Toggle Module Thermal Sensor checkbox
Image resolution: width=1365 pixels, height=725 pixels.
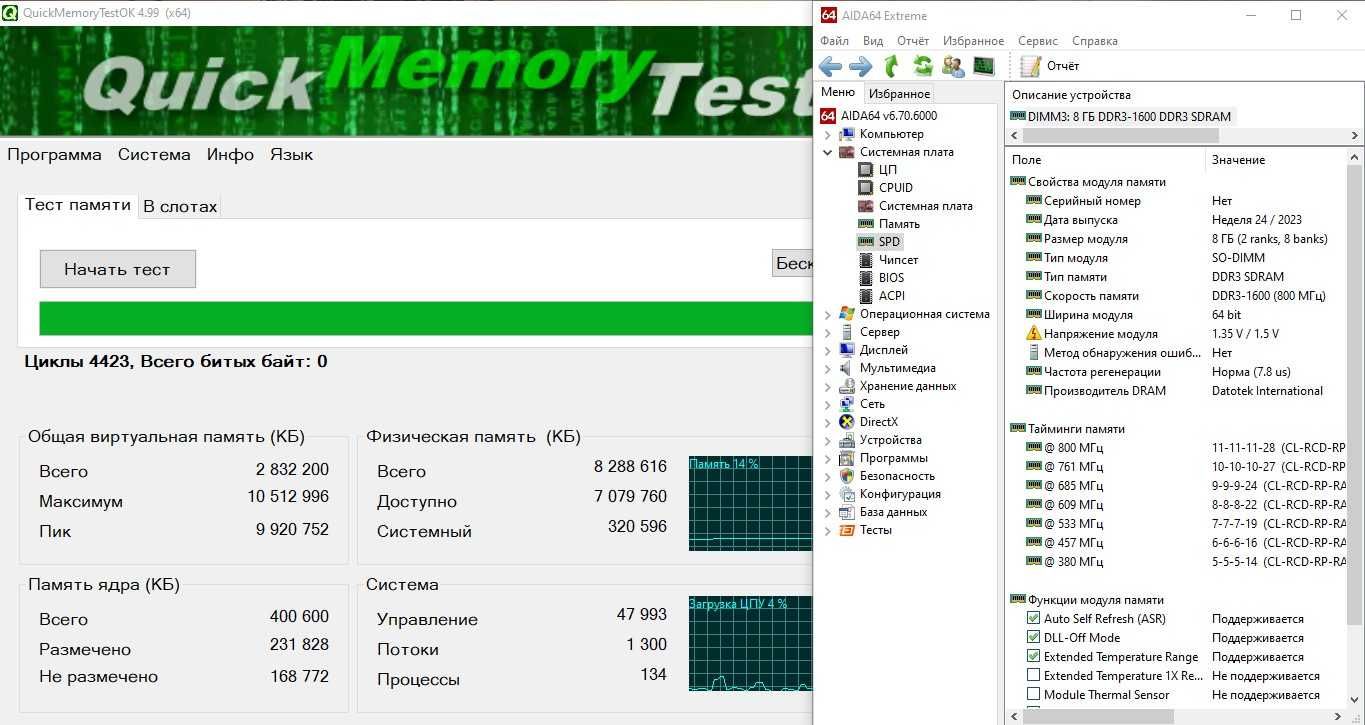1034,695
